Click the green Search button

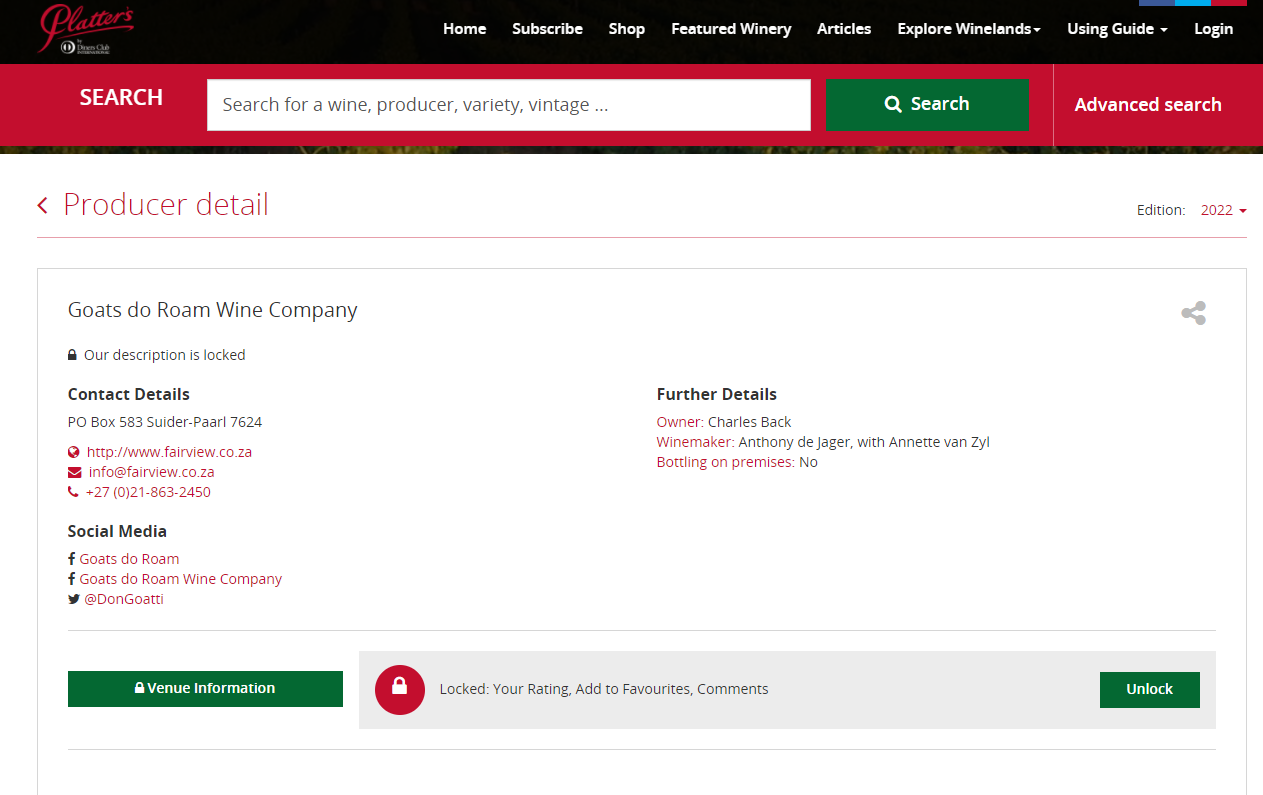coord(927,105)
